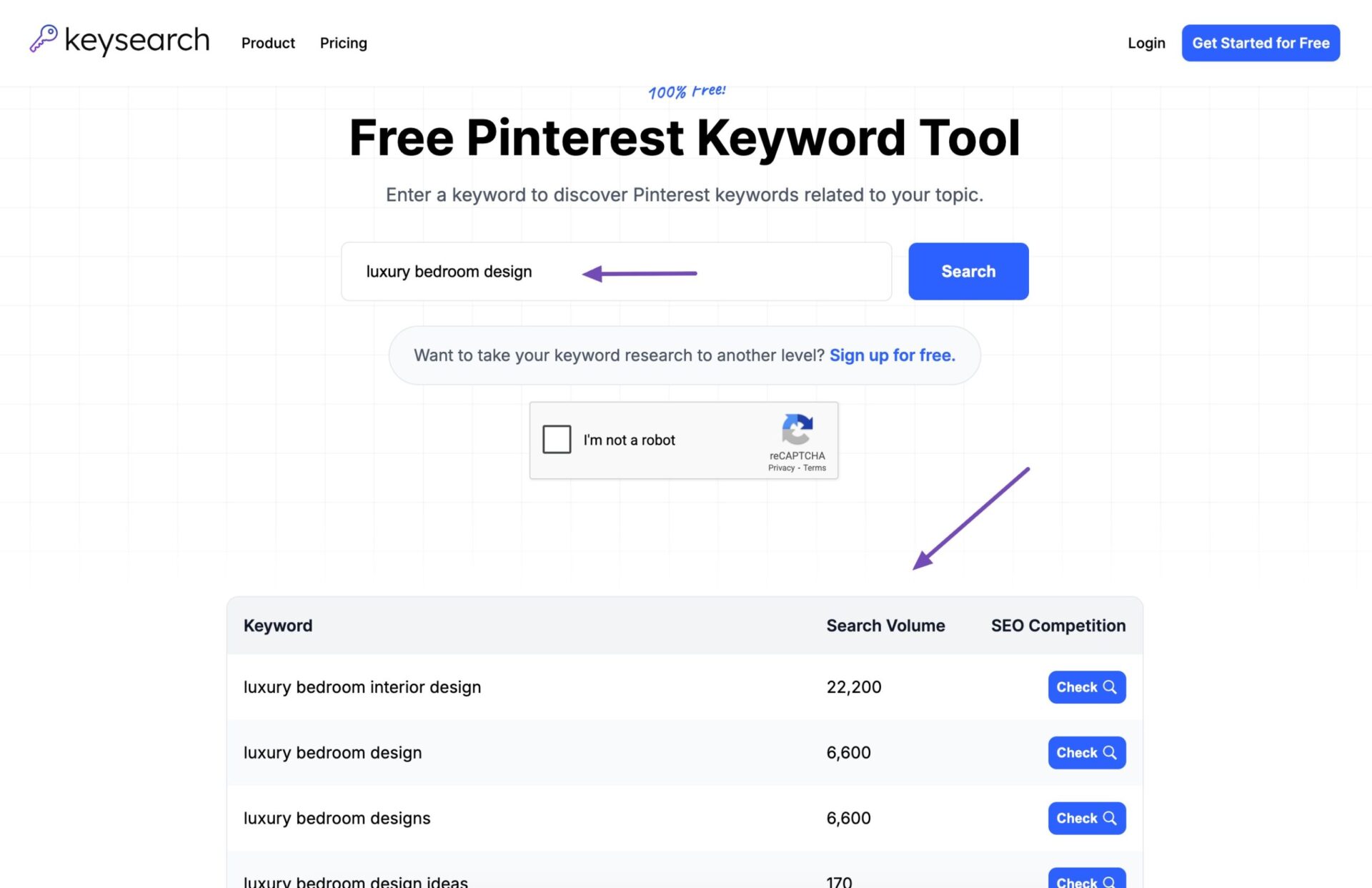The height and width of the screenshot is (888, 1372).
Task: Click the Login link
Action: coord(1146,43)
